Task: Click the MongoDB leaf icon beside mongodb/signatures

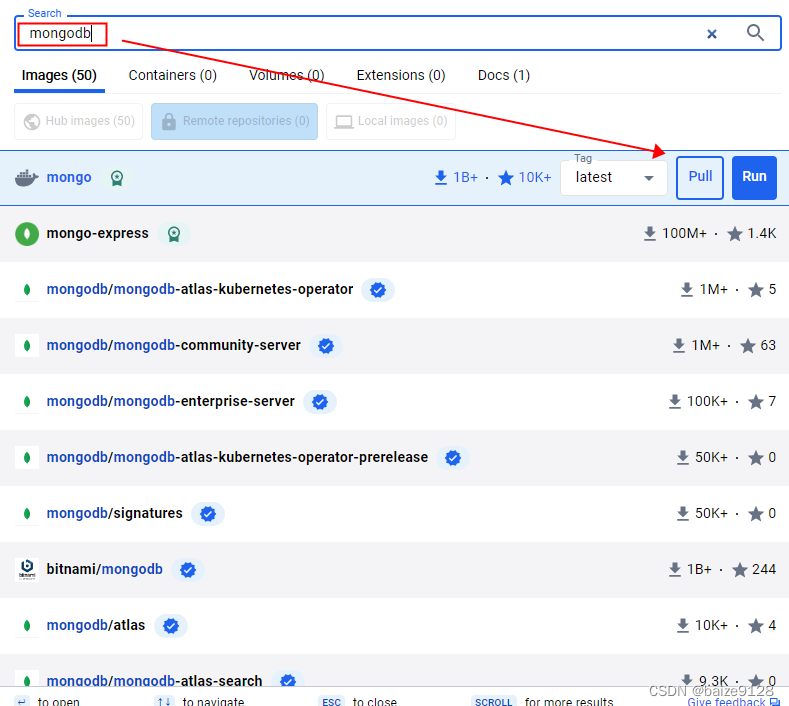Action: (x=27, y=514)
